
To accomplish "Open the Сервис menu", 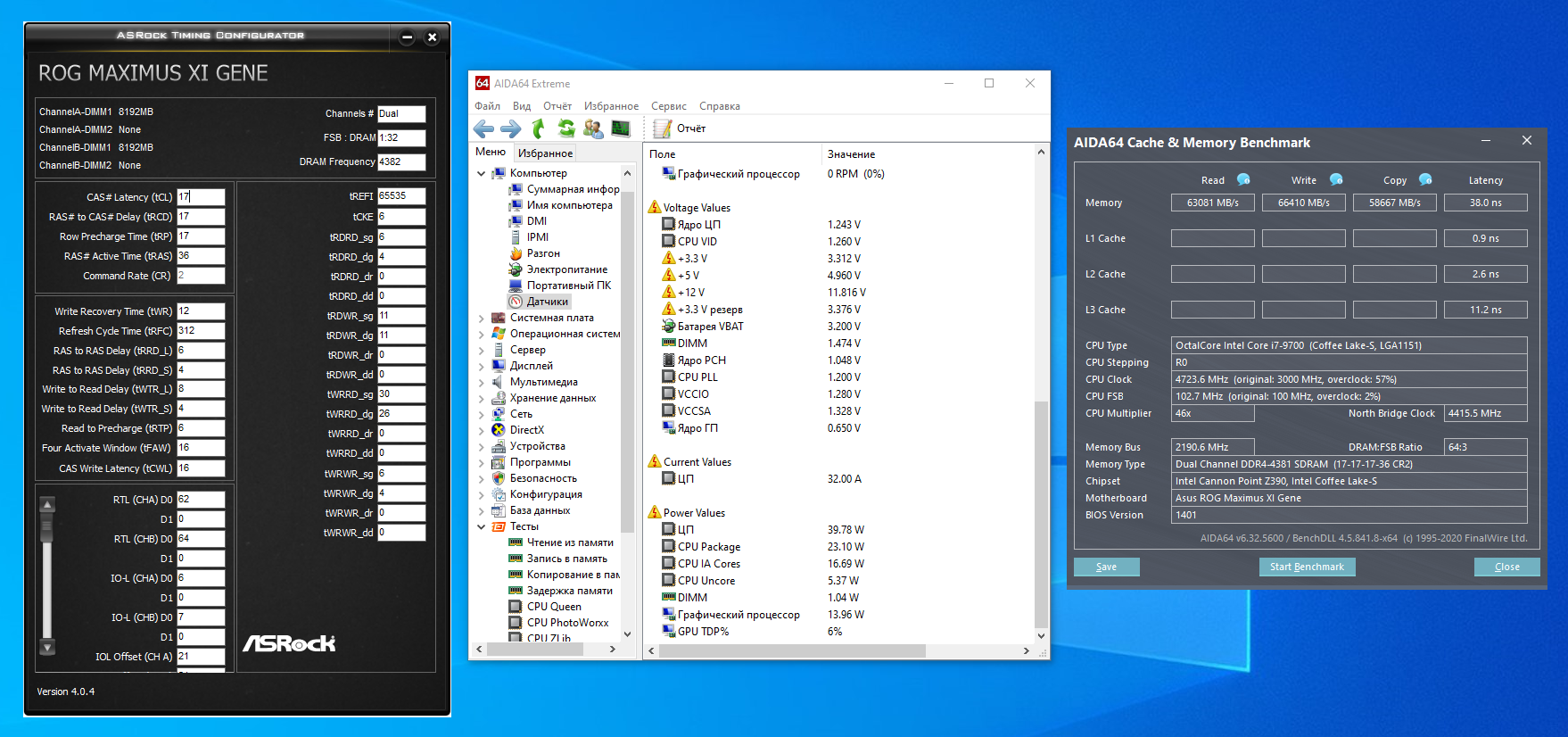I will 669,106.
